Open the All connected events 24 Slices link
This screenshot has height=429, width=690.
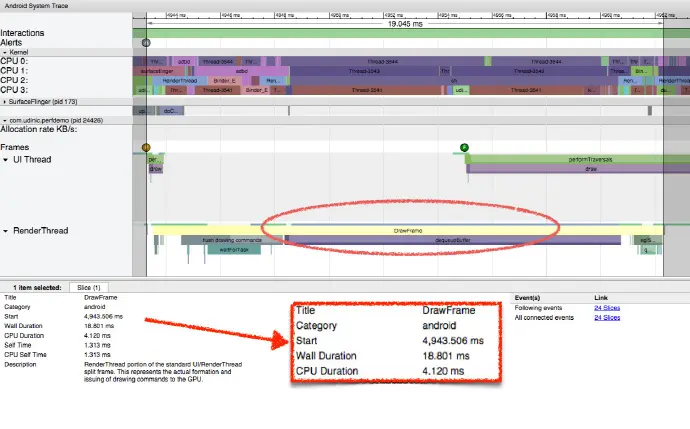[x=607, y=318]
